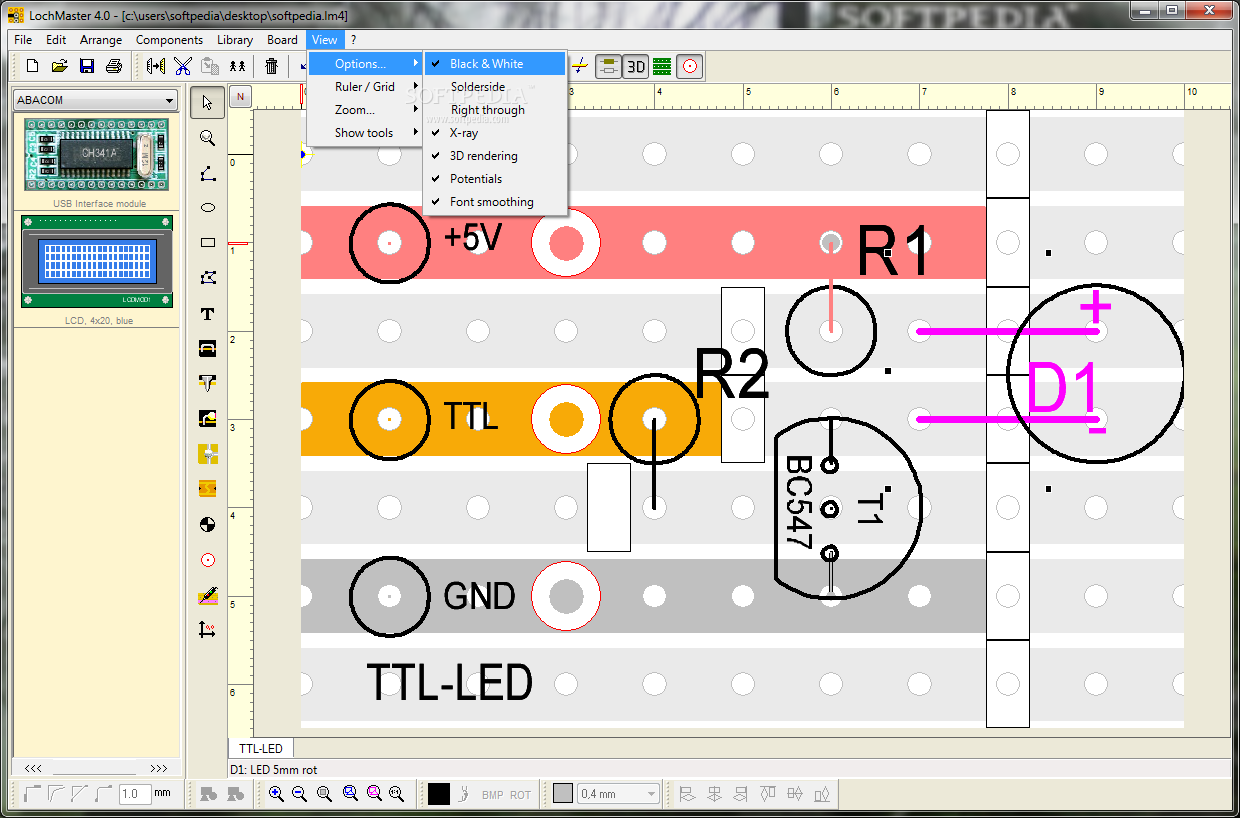
Task: Click the <<< library scroll button
Action: 33,768
